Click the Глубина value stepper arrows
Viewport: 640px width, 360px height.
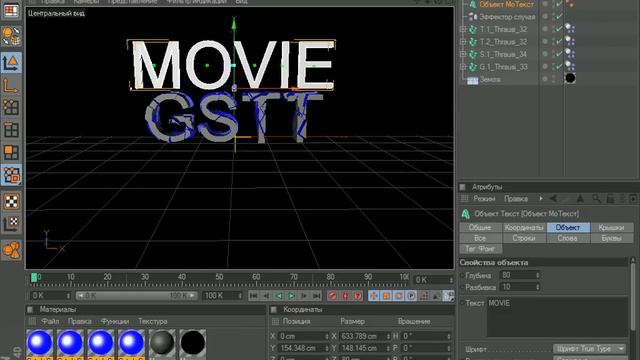(x=538, y=275)
